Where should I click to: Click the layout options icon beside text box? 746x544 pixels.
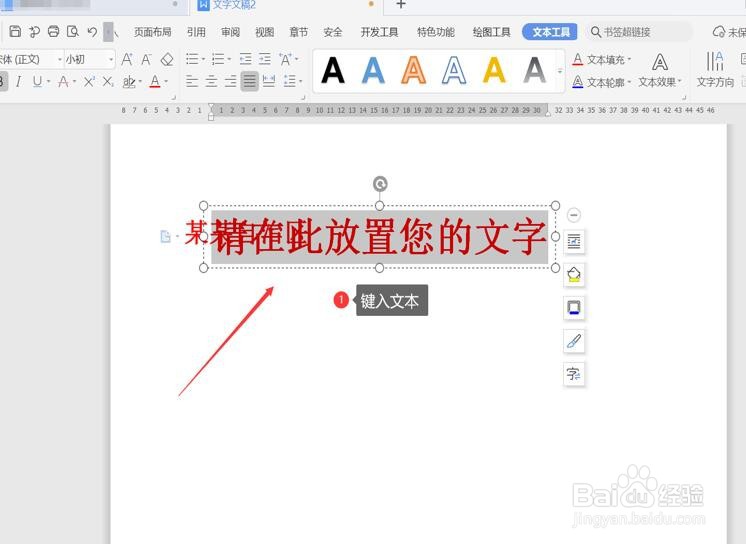tap(574, 242)
